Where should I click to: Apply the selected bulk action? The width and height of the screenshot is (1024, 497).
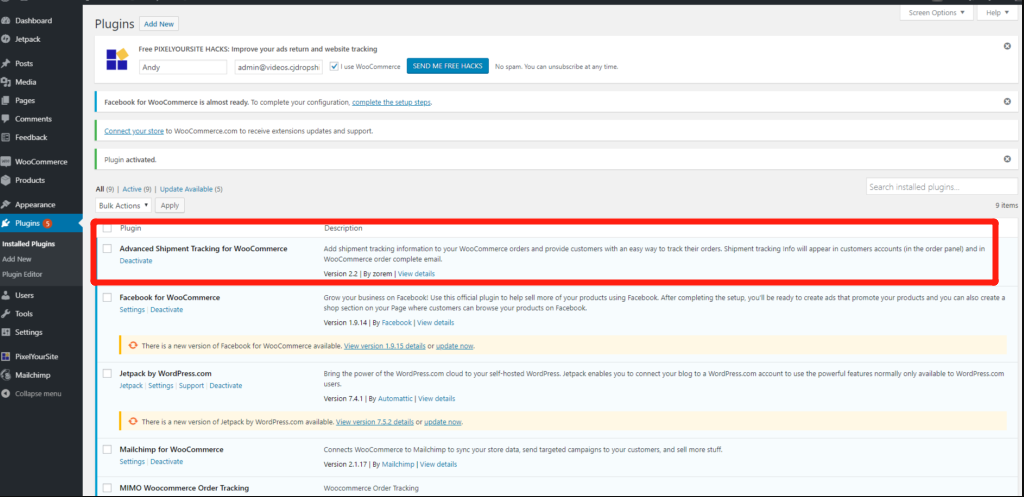point(170,205)
